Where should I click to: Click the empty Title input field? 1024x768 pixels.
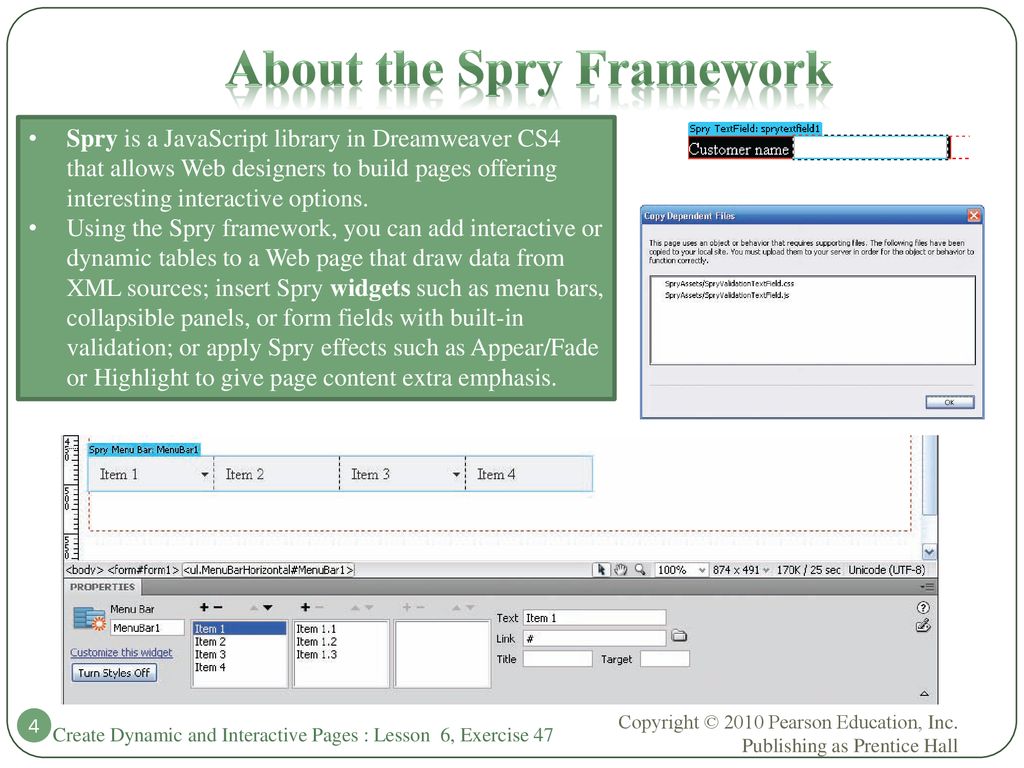tap(558, 659)
